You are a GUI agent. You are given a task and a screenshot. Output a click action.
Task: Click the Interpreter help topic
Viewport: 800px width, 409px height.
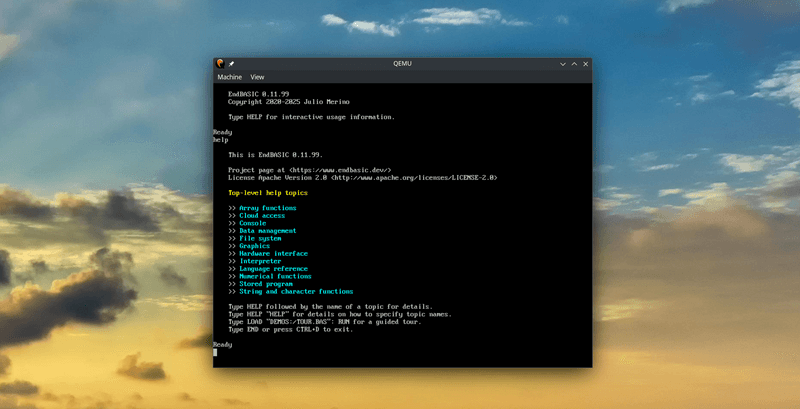tap(260, 261)
